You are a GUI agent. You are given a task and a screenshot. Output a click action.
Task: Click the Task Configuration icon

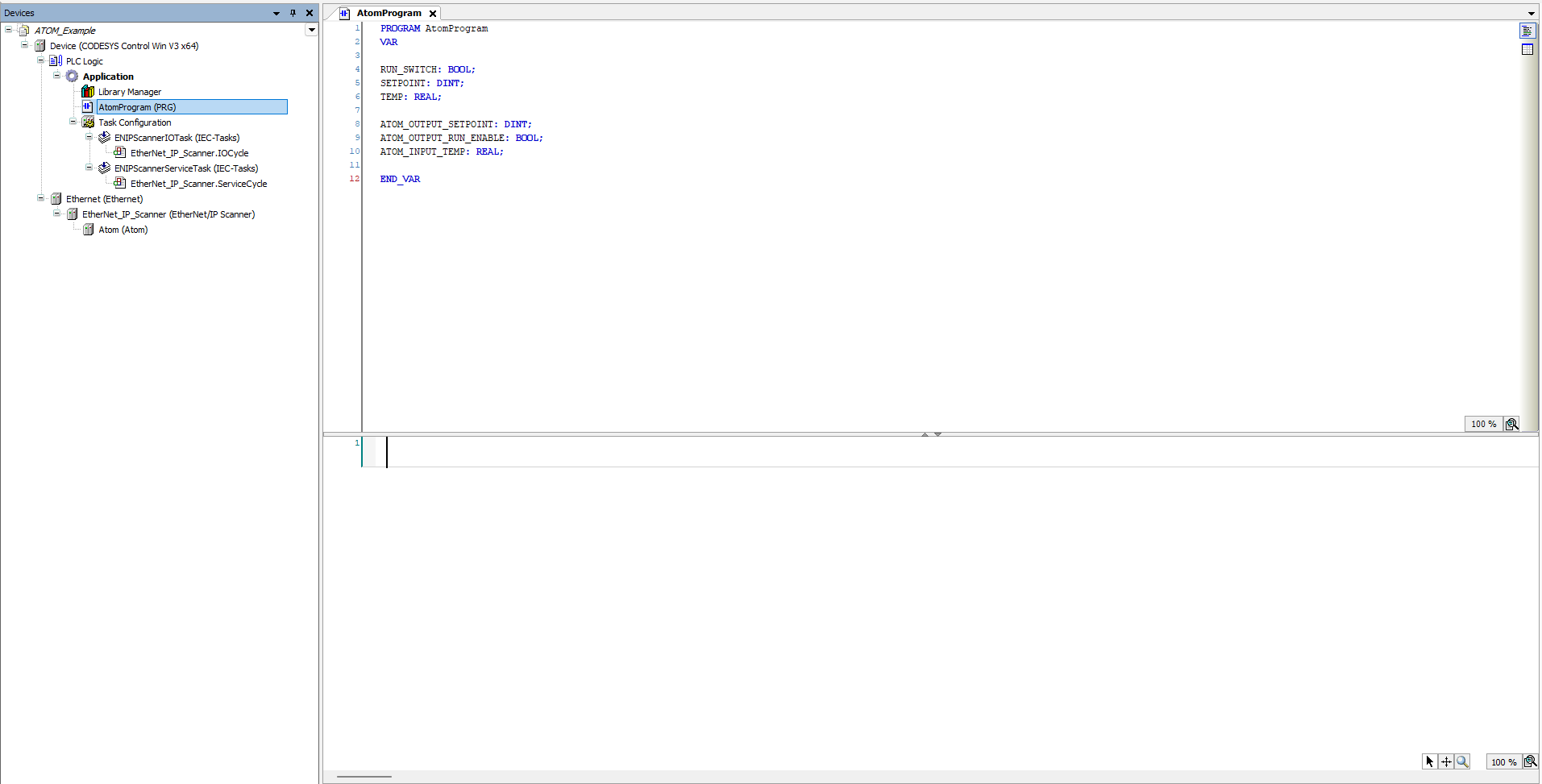pyautogui.click(x=87, y=122)
